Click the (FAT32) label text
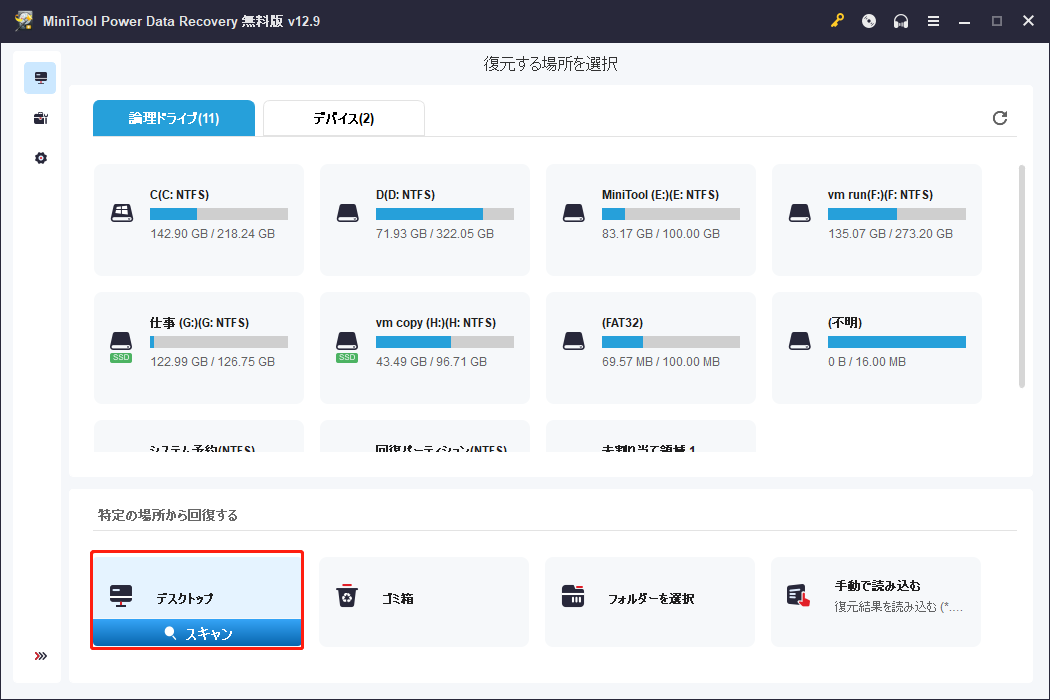The width and height of the screenshot is (1050, 700). [622, 322]
